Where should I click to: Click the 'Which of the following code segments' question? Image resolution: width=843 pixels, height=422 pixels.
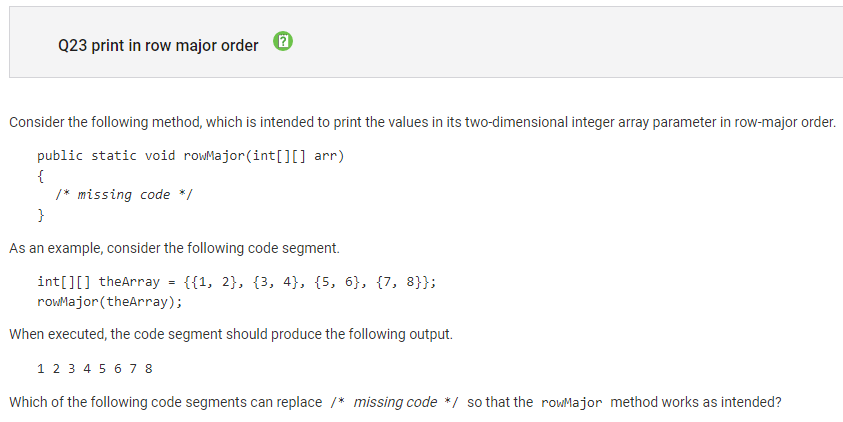(395, 402)
